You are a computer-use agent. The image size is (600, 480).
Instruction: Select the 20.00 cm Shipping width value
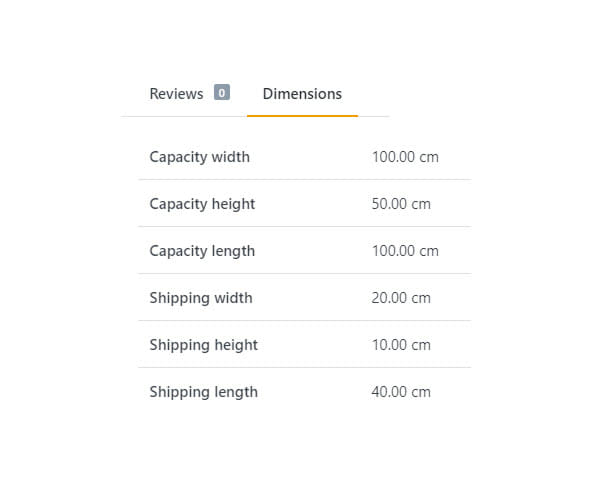click(x=401, y=298)
